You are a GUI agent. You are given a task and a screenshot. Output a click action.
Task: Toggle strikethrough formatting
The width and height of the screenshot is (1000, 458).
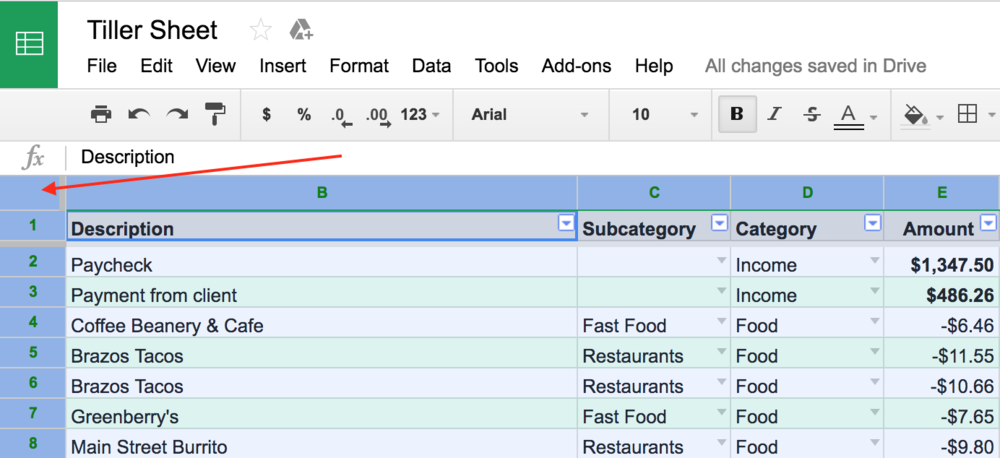(x=811, y=115)
